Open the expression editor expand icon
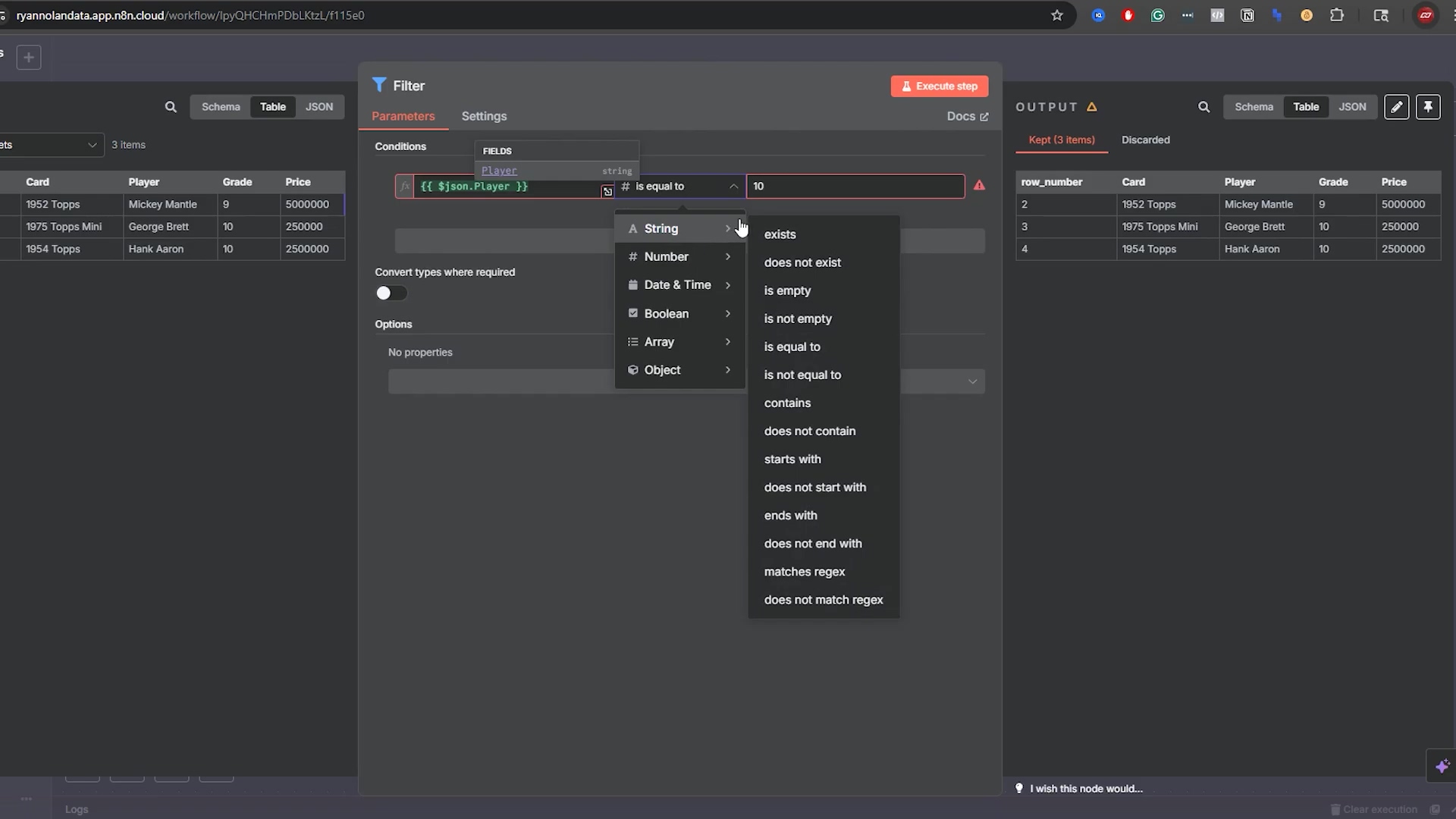This screenshot has height=819, width=1456. pos(607,192)
